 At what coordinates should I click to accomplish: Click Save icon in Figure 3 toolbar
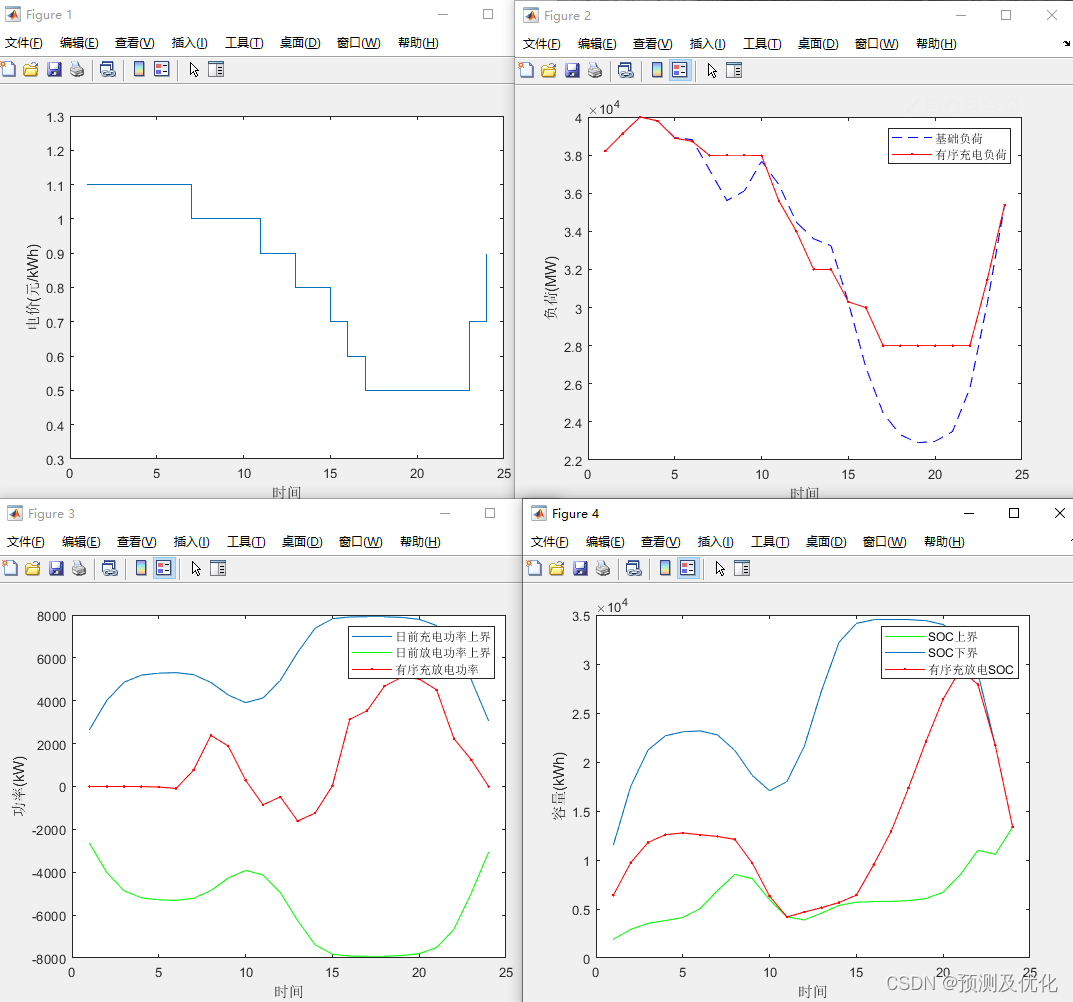pos(56,568)
